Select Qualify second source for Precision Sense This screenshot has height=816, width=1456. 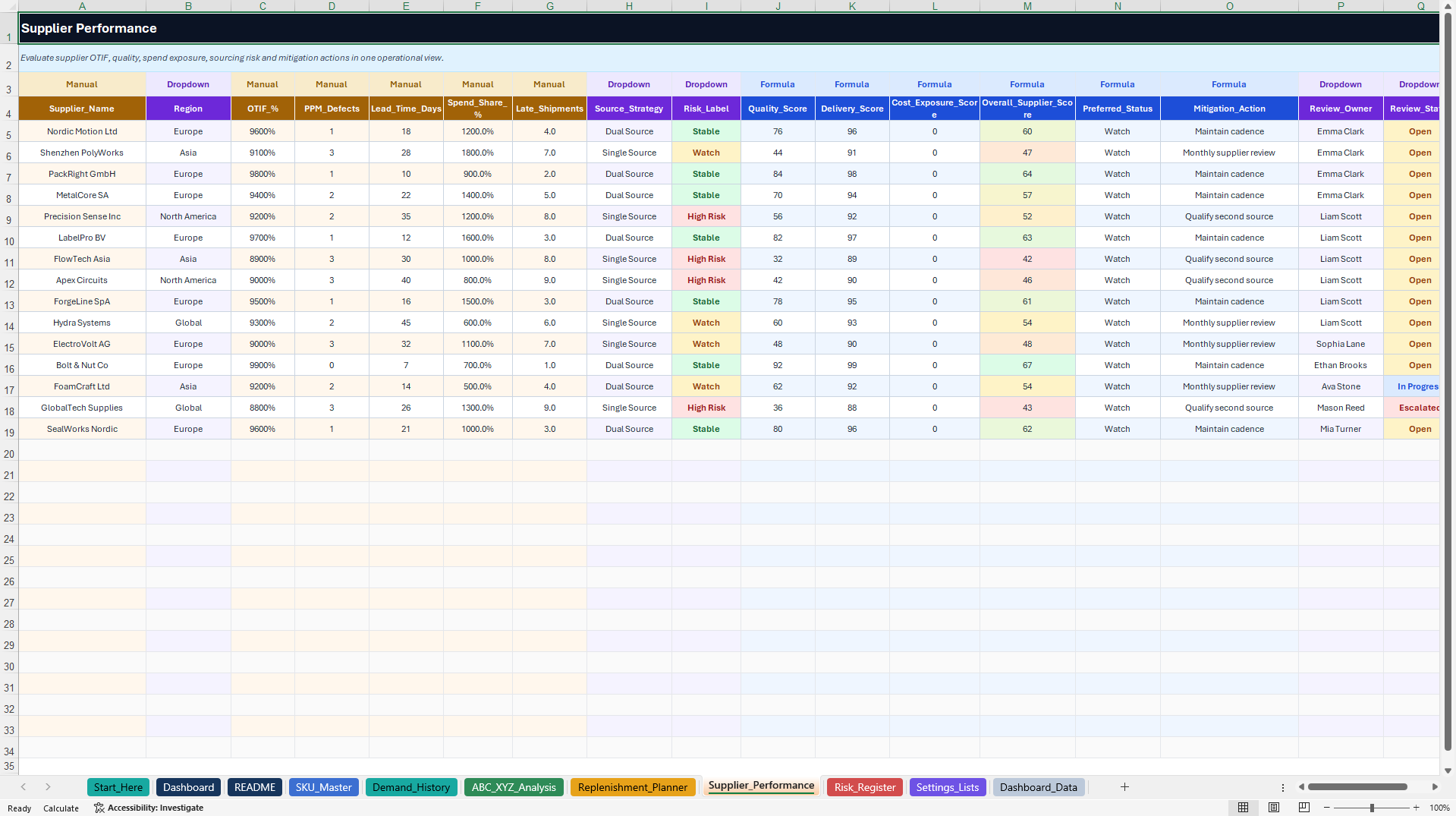click(1229, 216)
